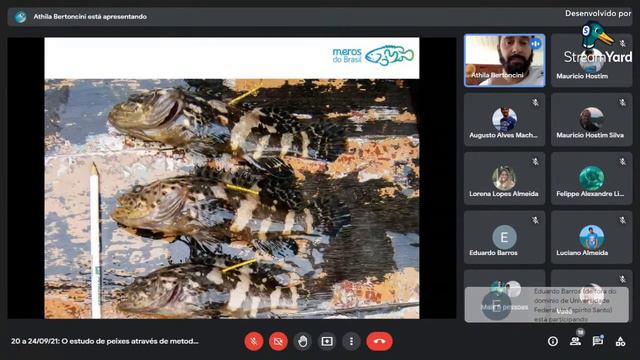Select Lorena Lopes Almeida participant tile
The image size is (640, 360).
tap(504, 178)
